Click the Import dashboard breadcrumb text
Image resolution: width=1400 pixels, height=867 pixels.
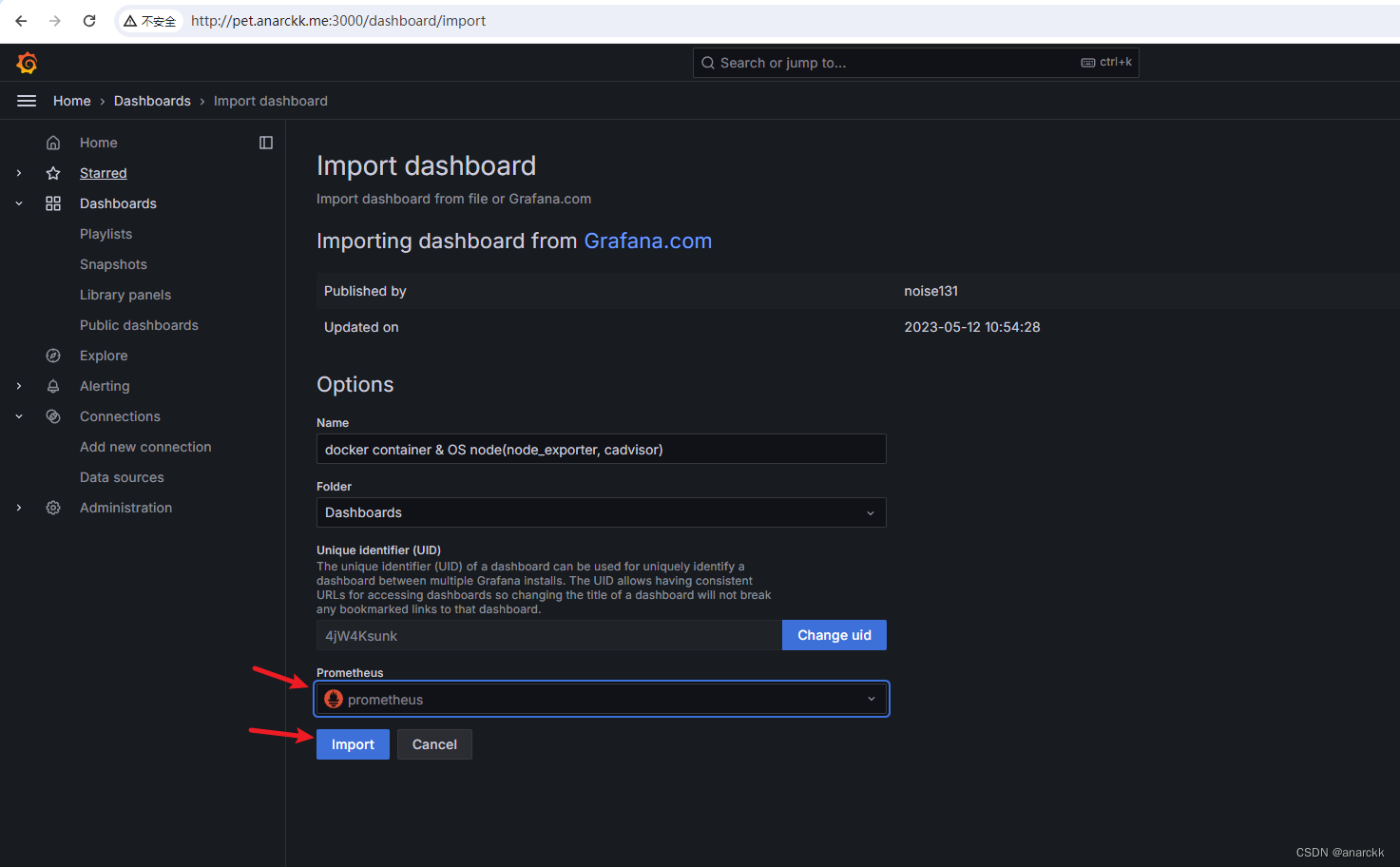pyautogui.click(x=271, y=101)
